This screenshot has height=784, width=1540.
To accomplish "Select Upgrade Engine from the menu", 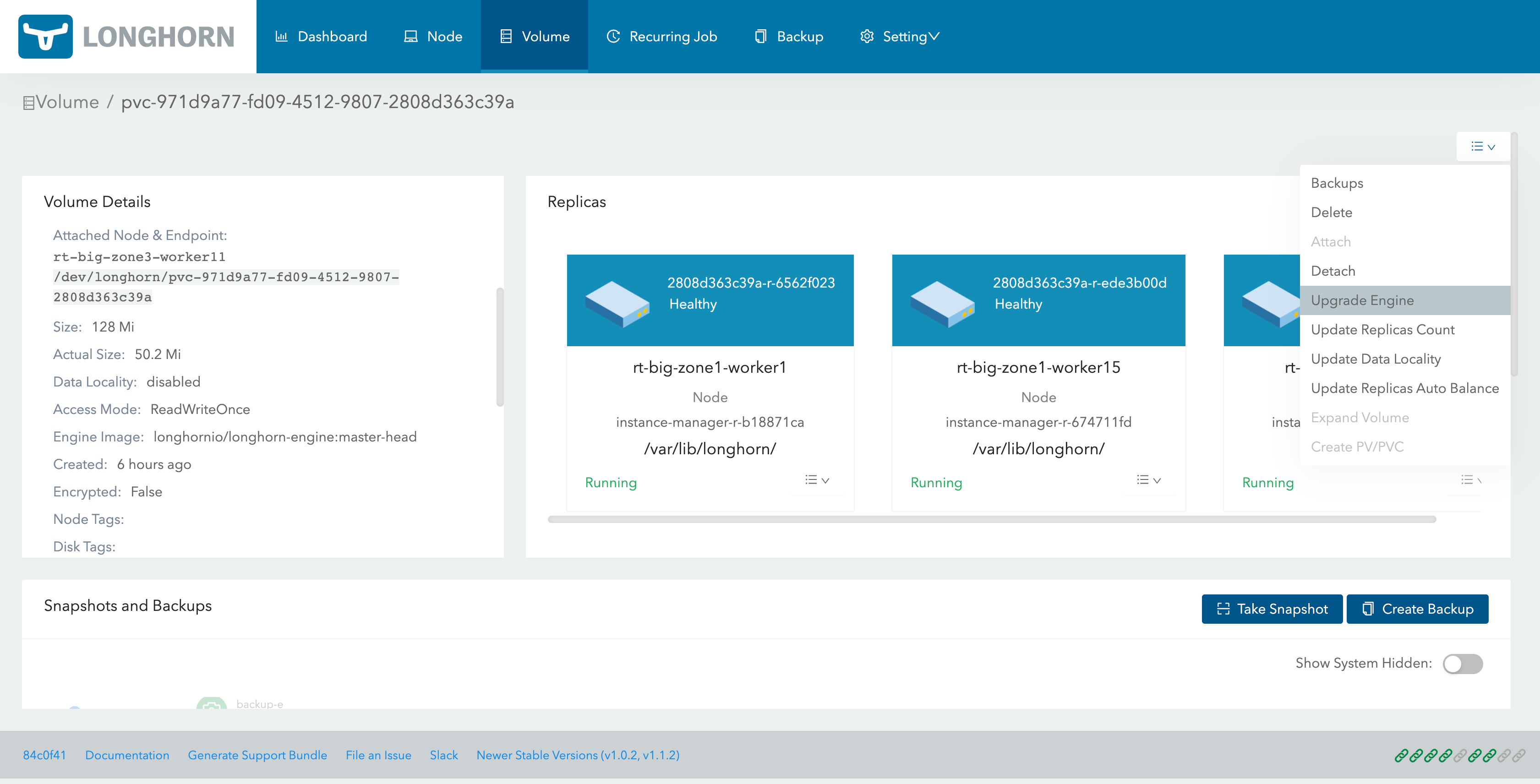I will point(1362,300).
